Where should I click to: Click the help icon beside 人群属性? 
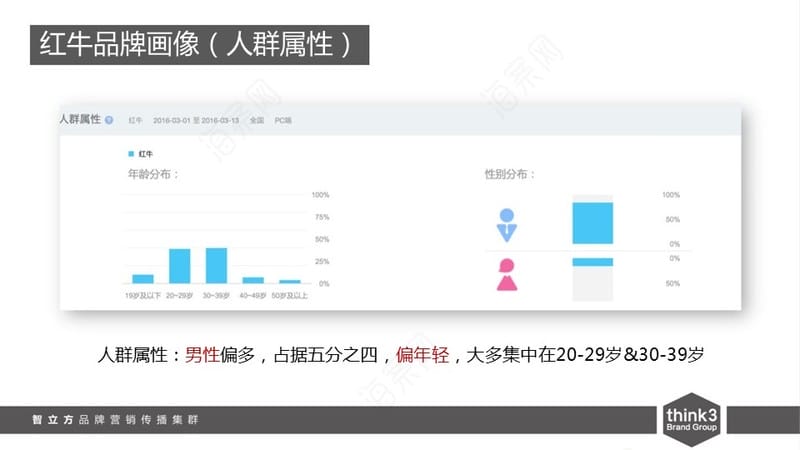pyautogui.click(x=109, y=120)
